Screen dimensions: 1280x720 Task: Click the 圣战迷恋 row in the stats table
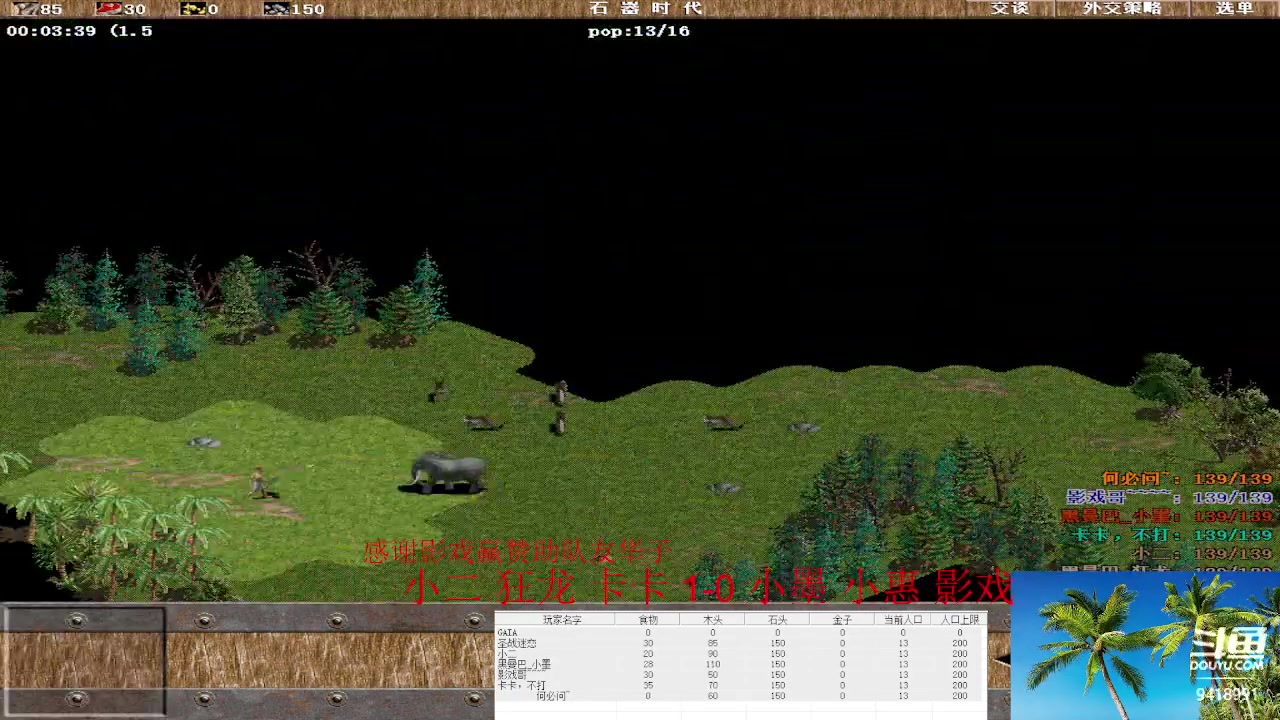tap(740, 643)
